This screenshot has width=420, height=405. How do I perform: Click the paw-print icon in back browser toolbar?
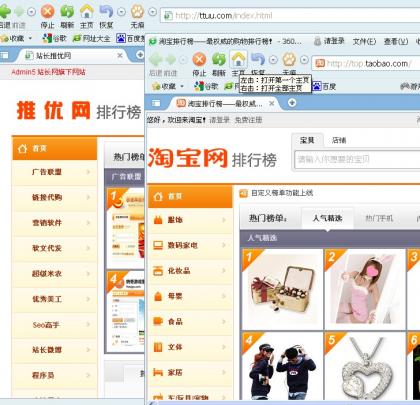click(x=137, y=12)
